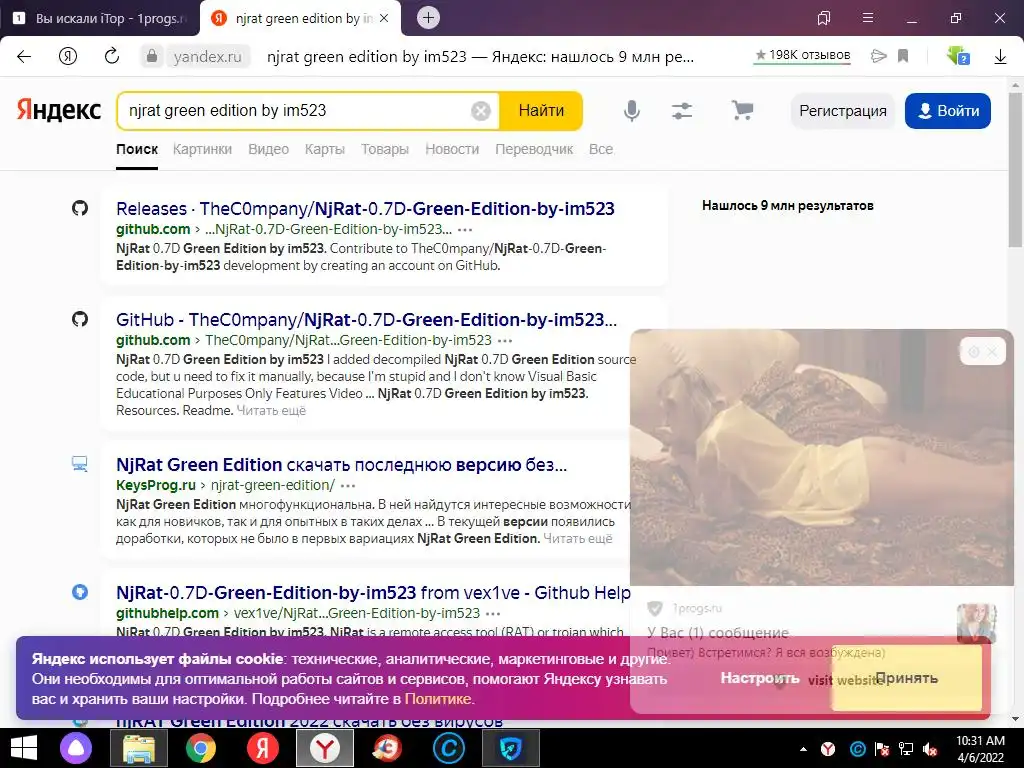Open the vex1ve Github Help result
This screenshot has width=1024, height=768.
[x=373, y=592]
